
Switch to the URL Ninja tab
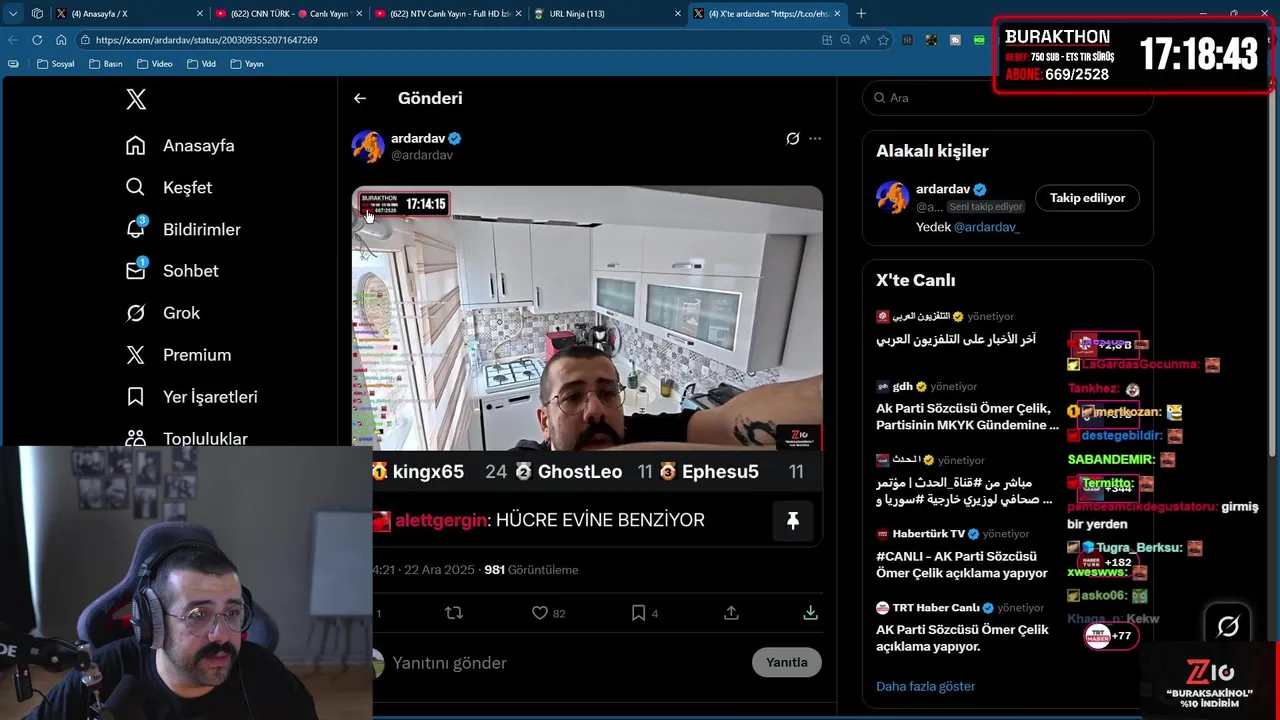click(606, 13)
